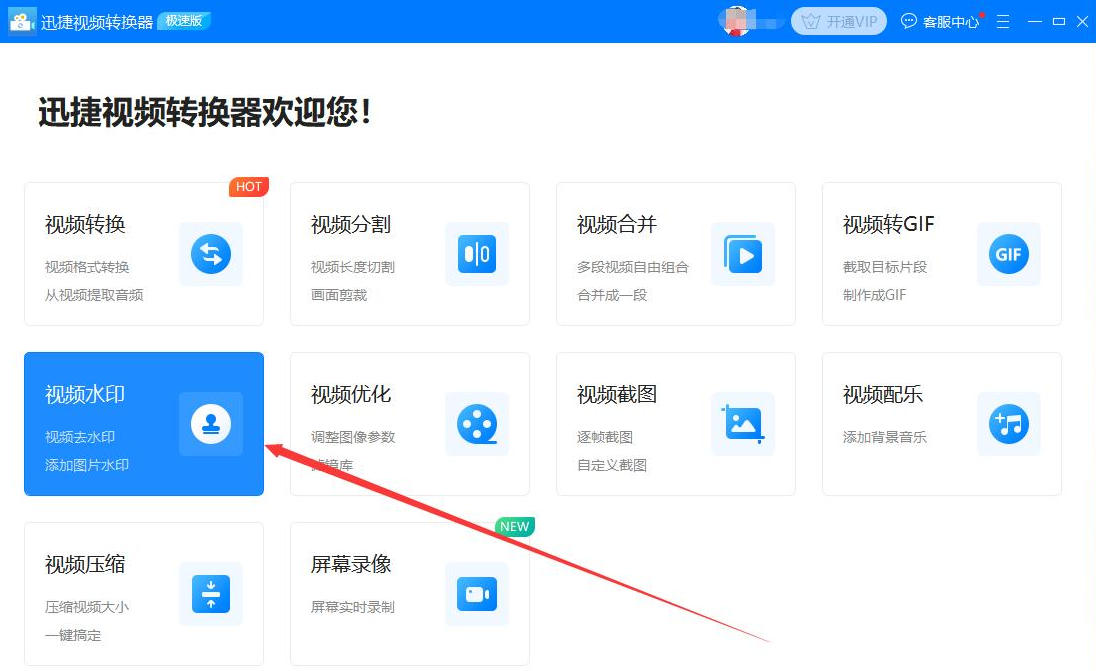Viewport: 1096px width, 671px height.
Task: Click the 从视频提取音频 text
Action: pyautogui.click(x=94, y=295)
